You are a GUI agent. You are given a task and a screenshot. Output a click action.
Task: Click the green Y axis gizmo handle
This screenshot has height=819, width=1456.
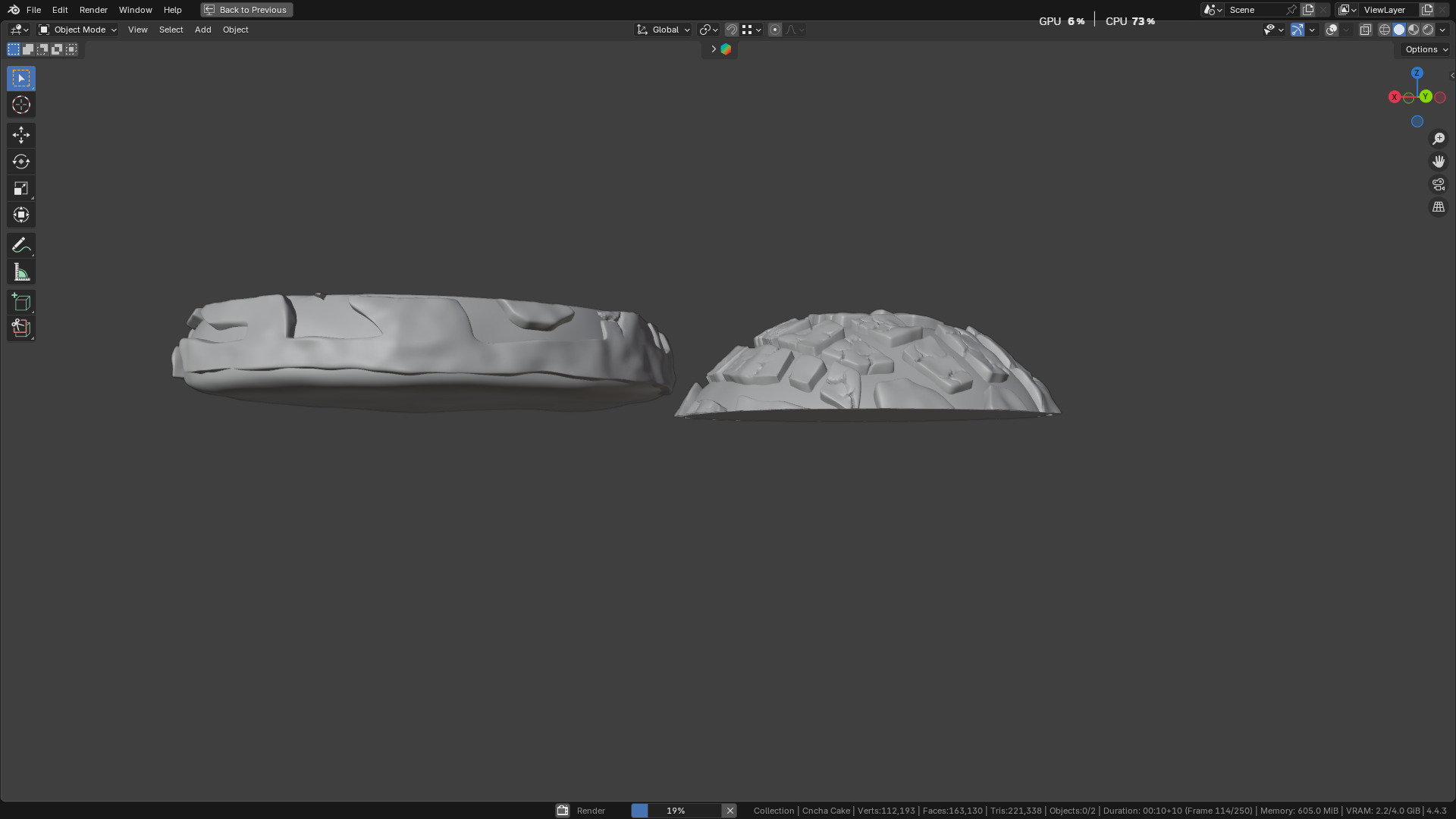pyautogui.click(x=1426, y=96)
